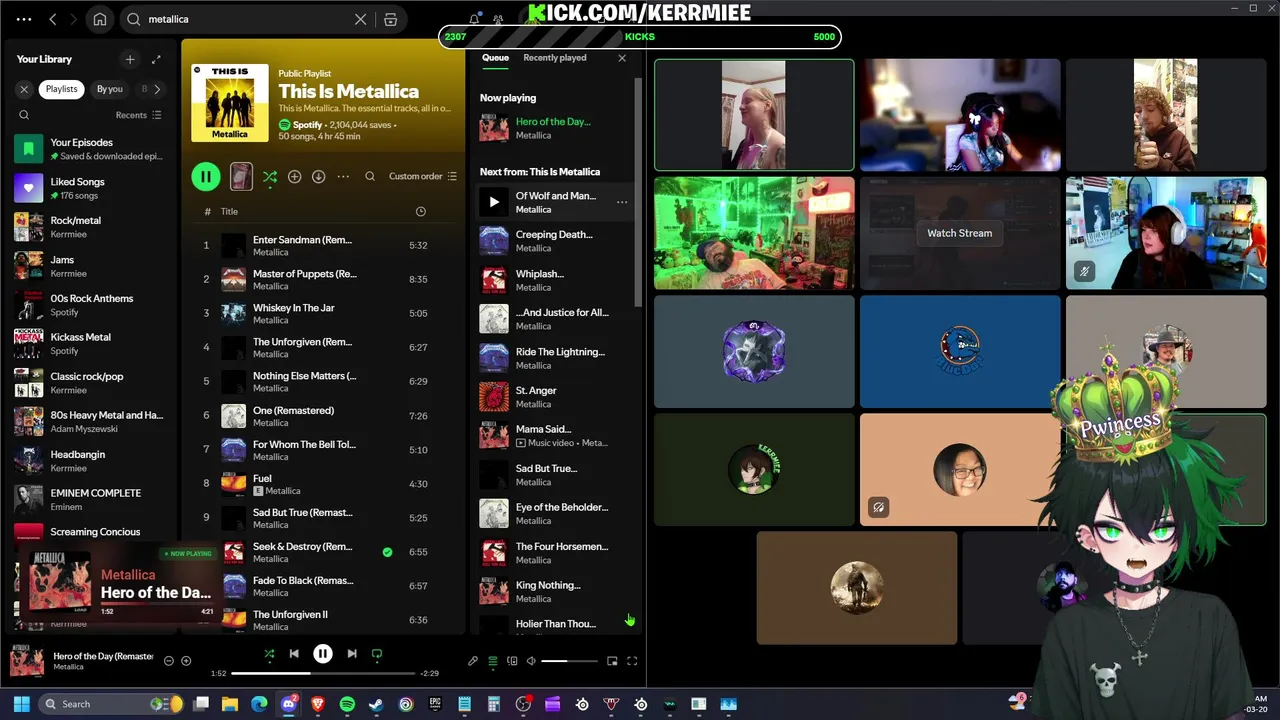Viewport: 1280px width, 720px height.
Task: Open the notifications bell
Action: point(475,19)
